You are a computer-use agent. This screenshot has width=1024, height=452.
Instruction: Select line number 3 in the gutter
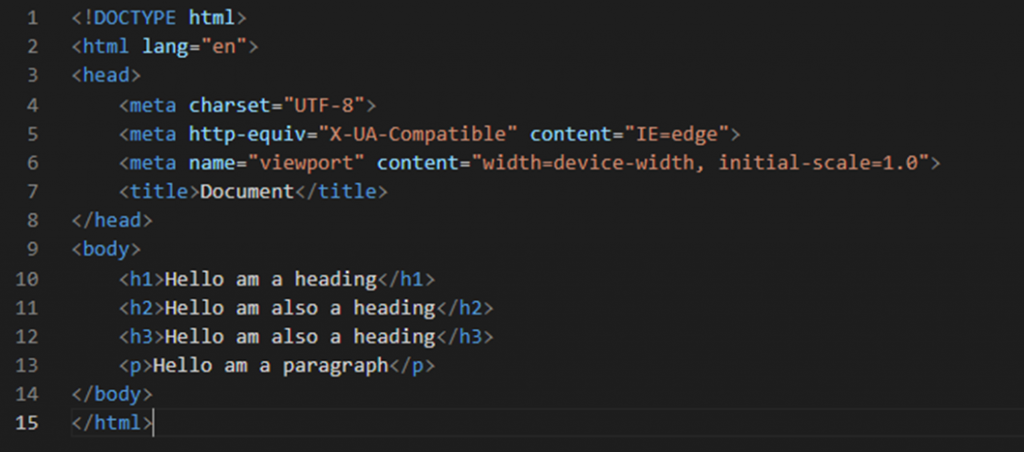point(33,75)
